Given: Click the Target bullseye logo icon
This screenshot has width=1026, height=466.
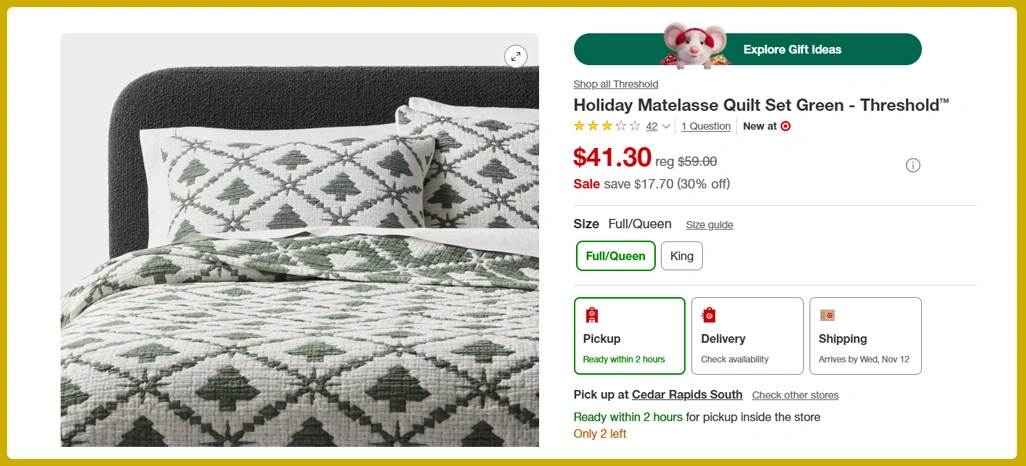Looking at the screenshot, I should [x=785, y=126].
